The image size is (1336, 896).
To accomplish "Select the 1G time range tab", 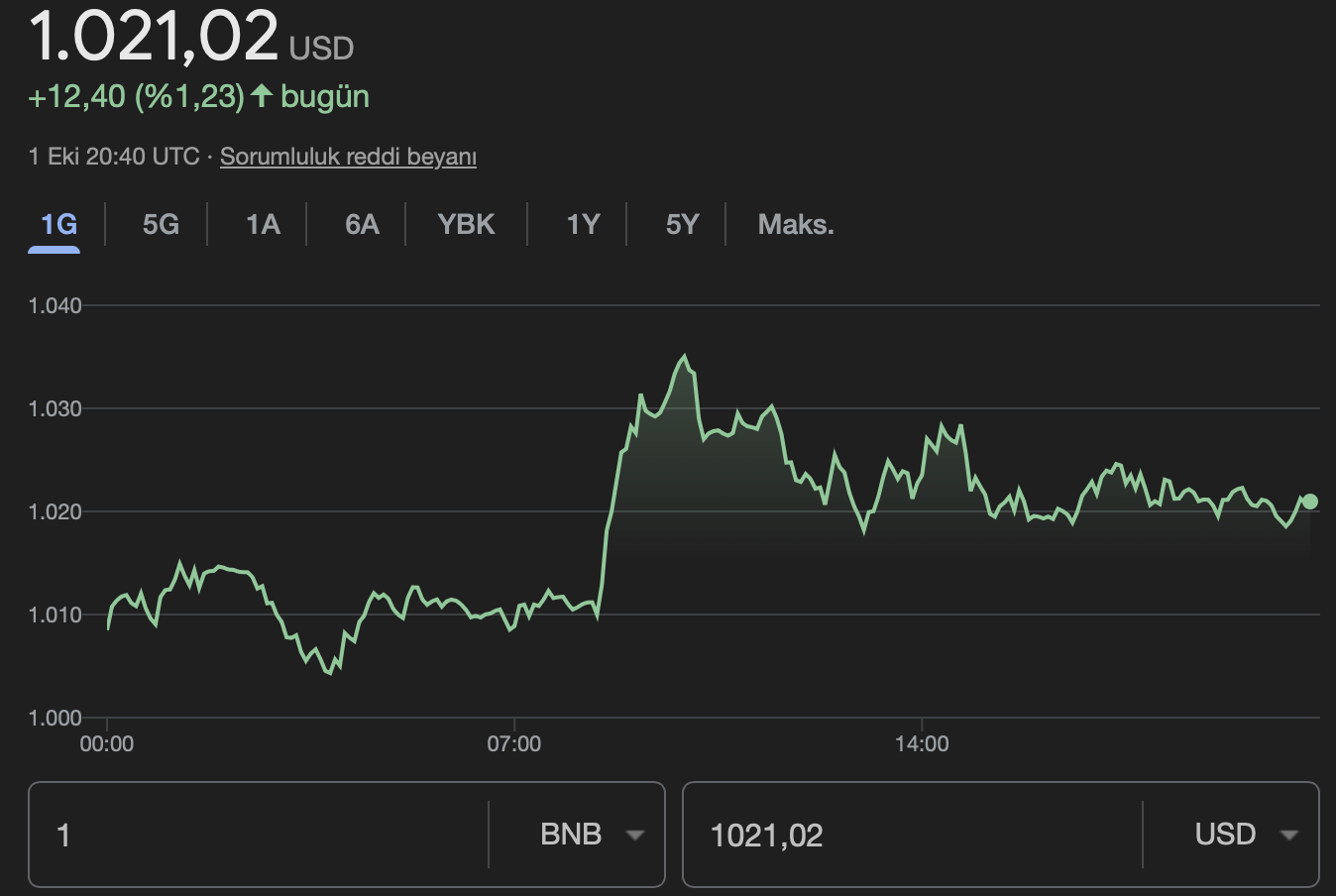I will point(58,225).
